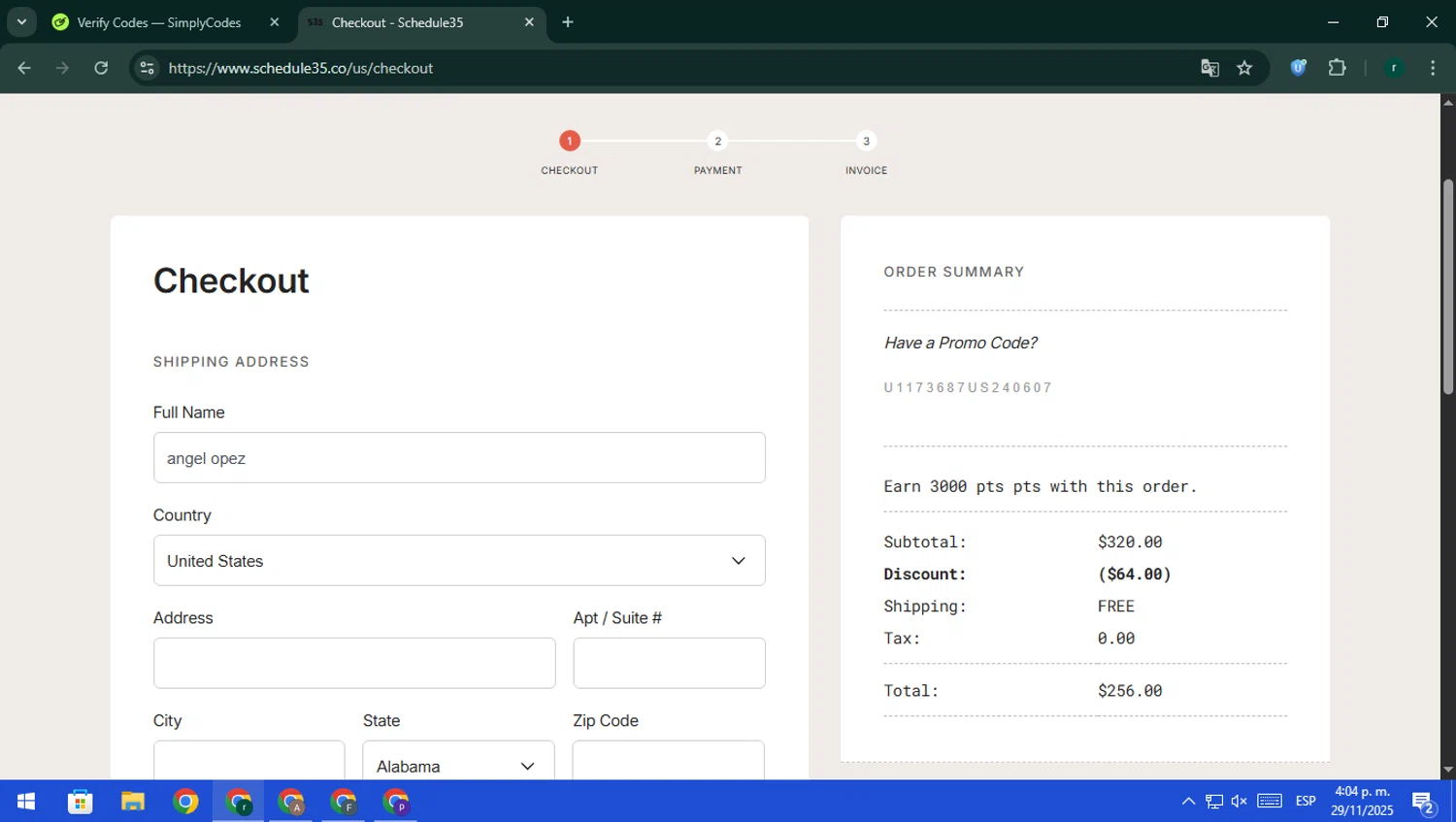Click the scrollbar down arrow
The width and height of the screenshot is (1456, 822).
coord(1447,770)
